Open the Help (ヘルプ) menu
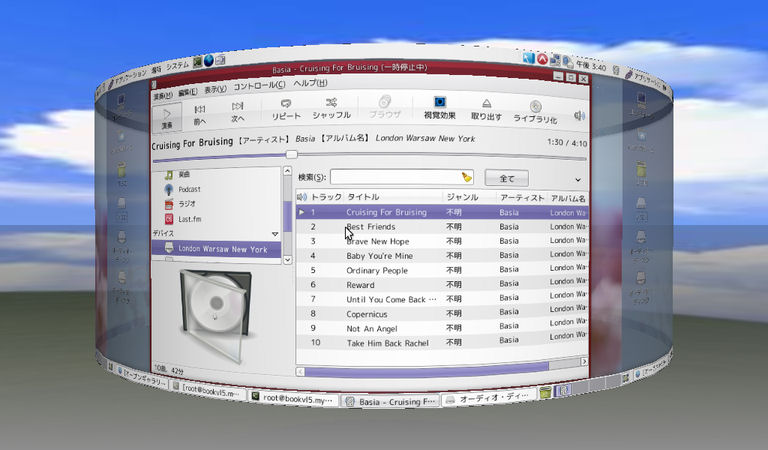 coord(310,83)
